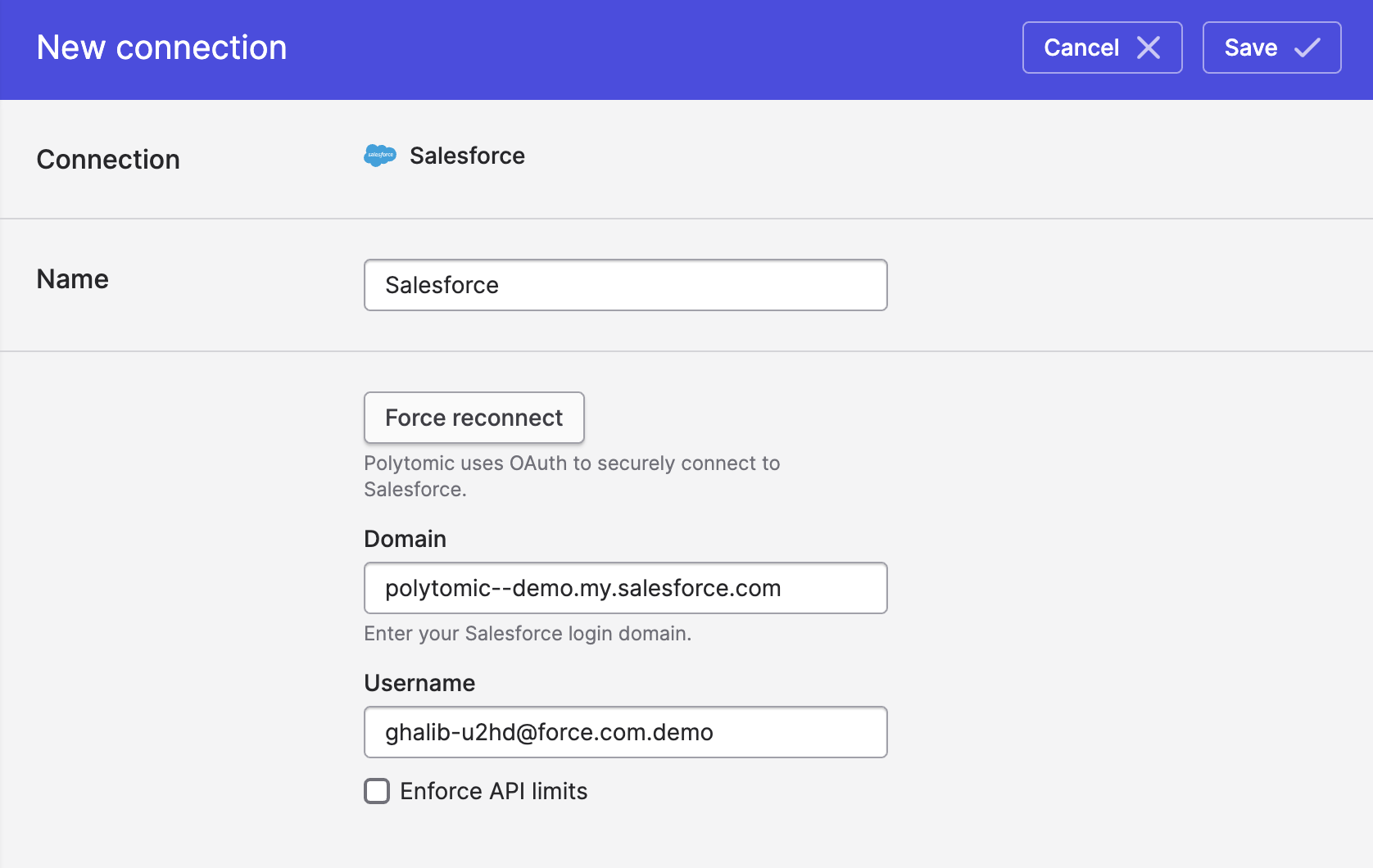Click the Salesforce connection type text
The height and width of the screenshot is (868, 1373).
click(467, 156)
